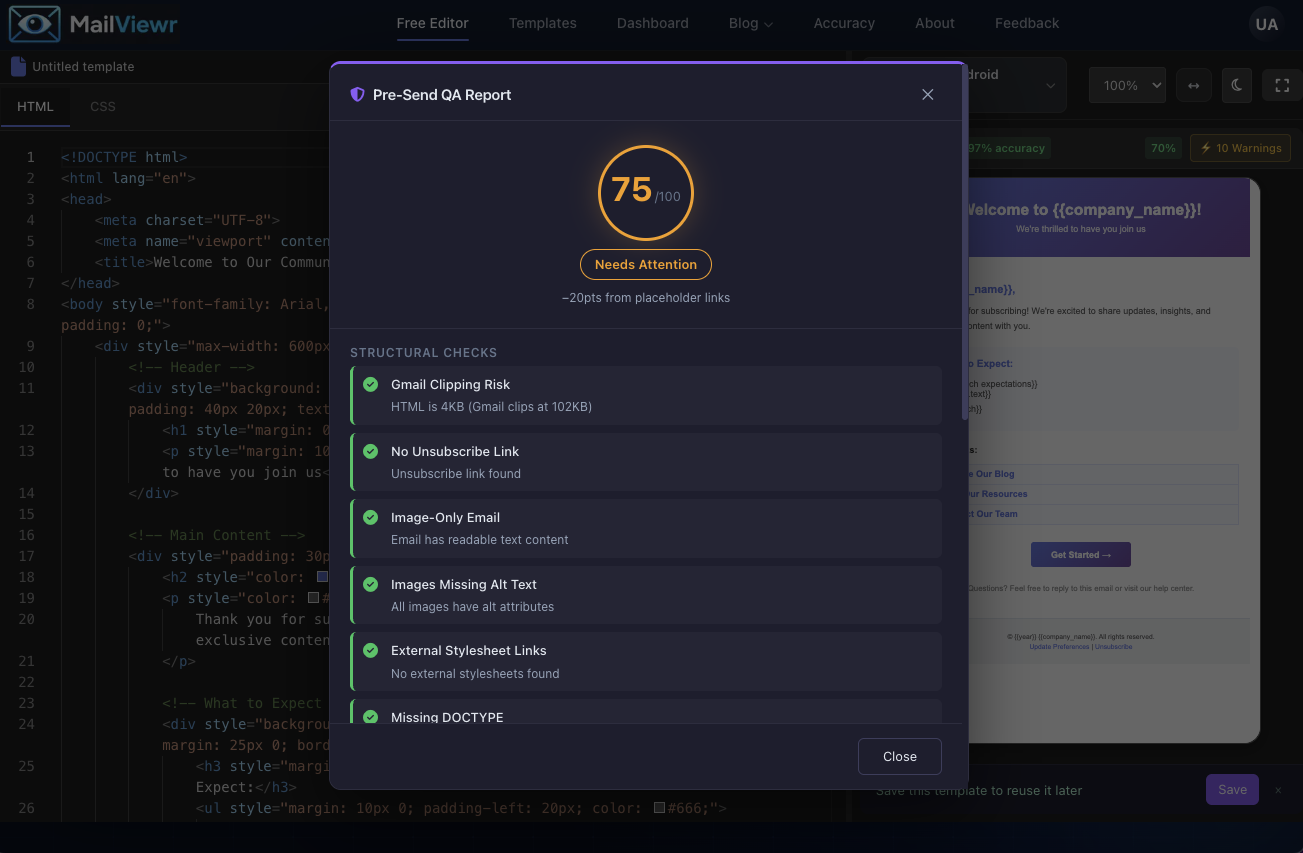Open the Accuracy nav item
The height and width of the screenshot is (853, 1303).
(844, 23)
